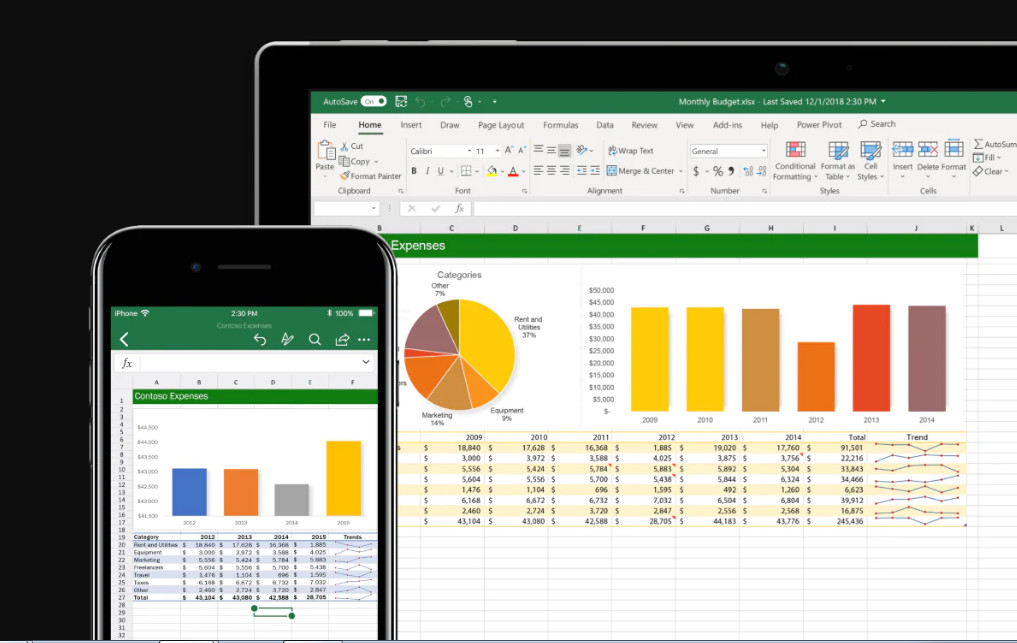Click the Clear eraser button
Viewport: 1017px width, 643px height.
pyautogui.click(x=990, y=171)
